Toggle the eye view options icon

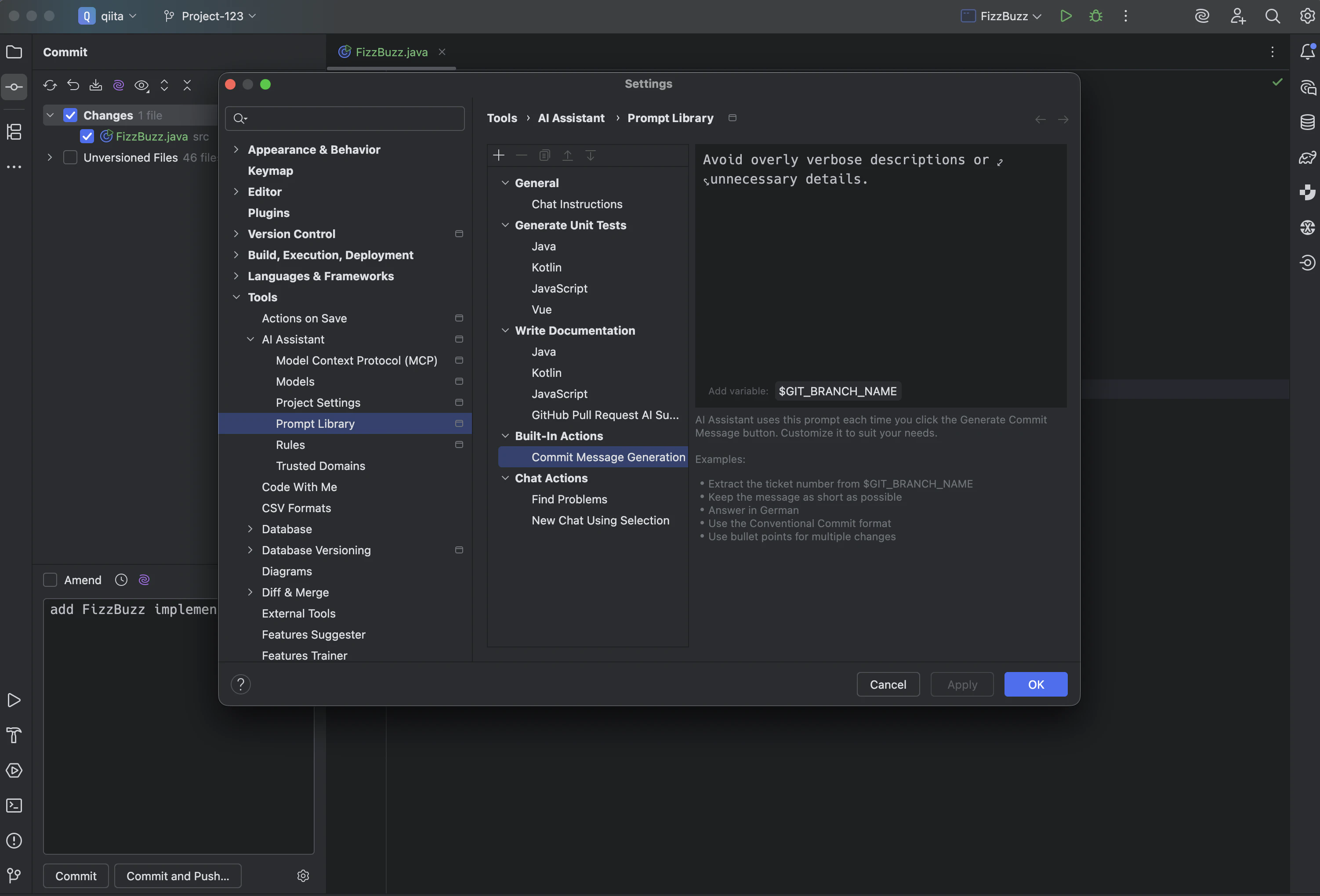point(141,86)
